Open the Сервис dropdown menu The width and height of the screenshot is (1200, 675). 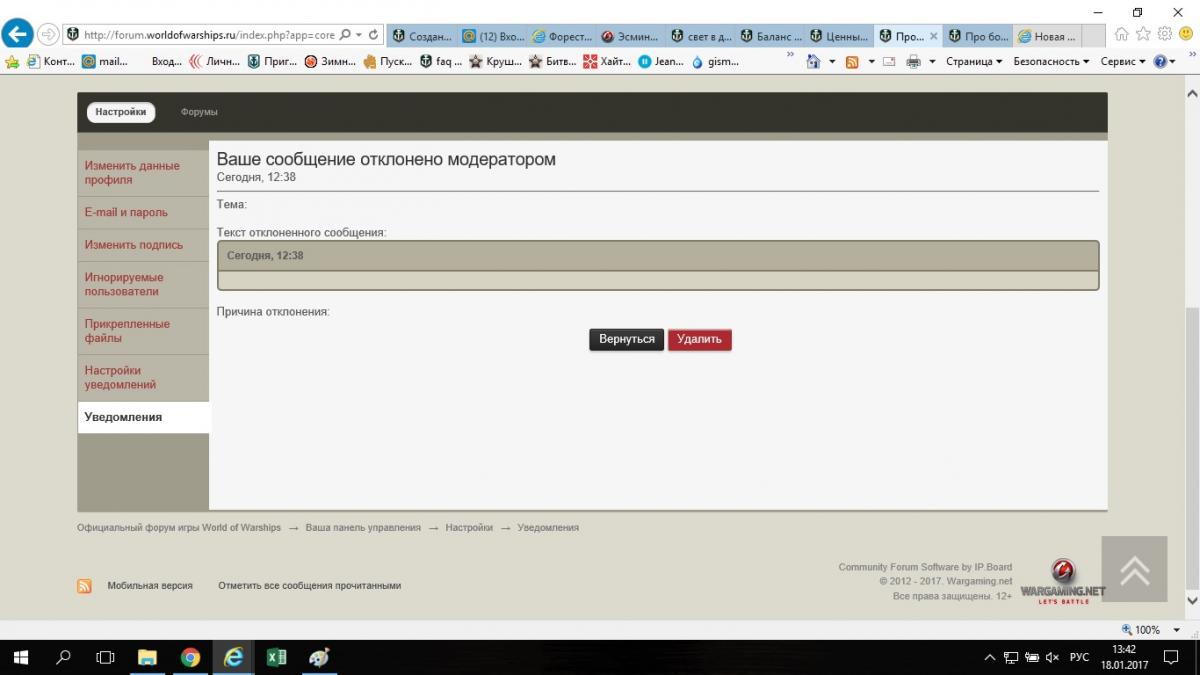1122,62
